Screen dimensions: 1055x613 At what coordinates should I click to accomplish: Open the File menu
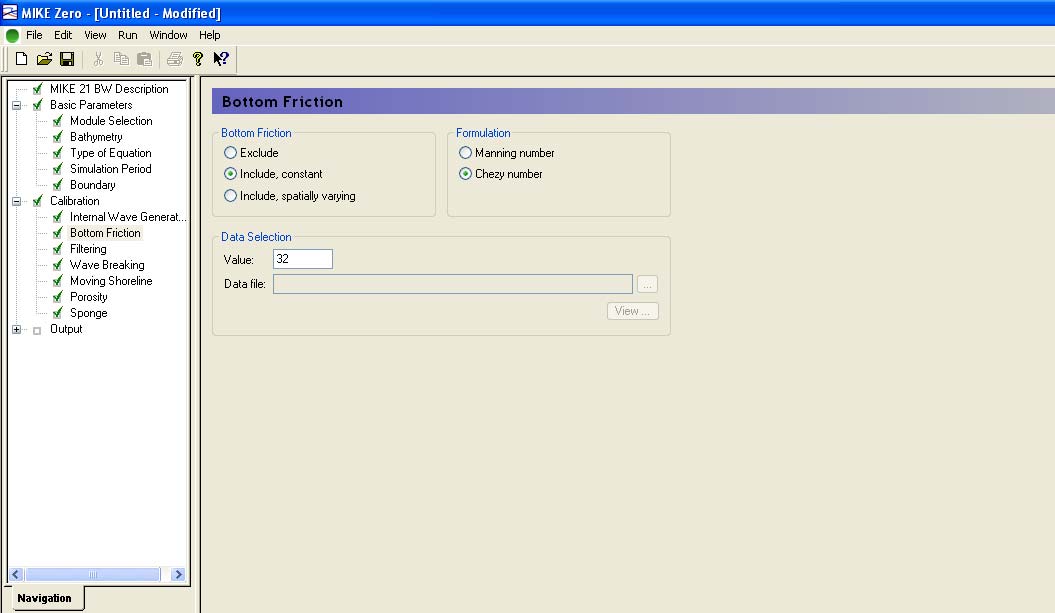coord(34,35)
